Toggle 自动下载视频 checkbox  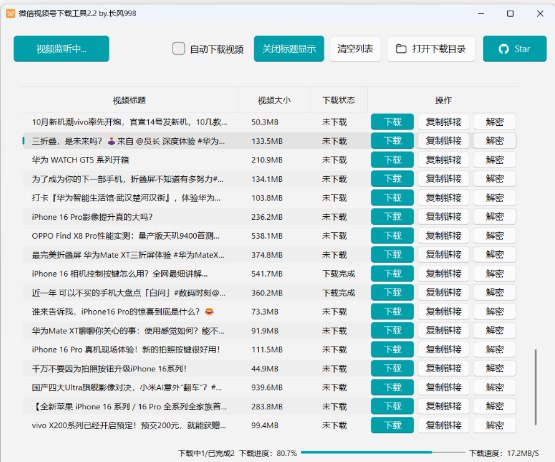pos(178,49)
